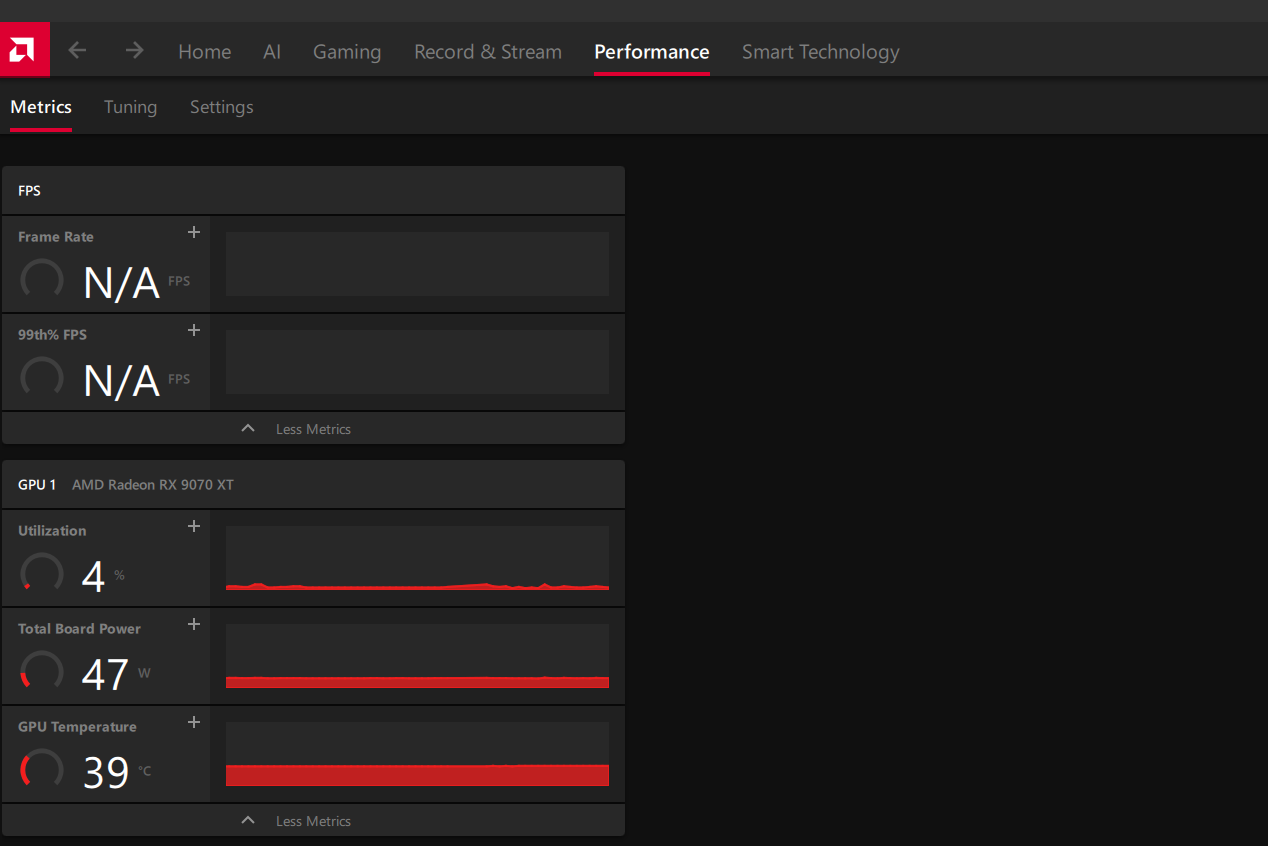Click plus icon on Utilization row

click(194, 526)
